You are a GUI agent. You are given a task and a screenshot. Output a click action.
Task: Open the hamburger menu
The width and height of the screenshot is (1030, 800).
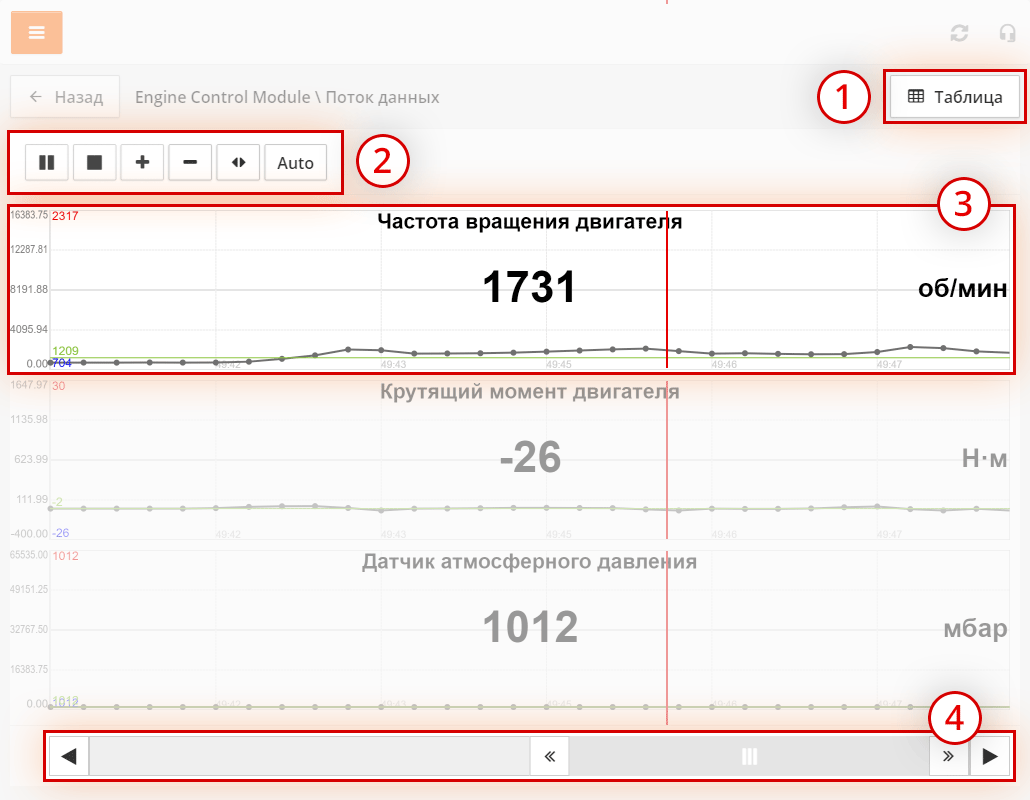(37, 33)
